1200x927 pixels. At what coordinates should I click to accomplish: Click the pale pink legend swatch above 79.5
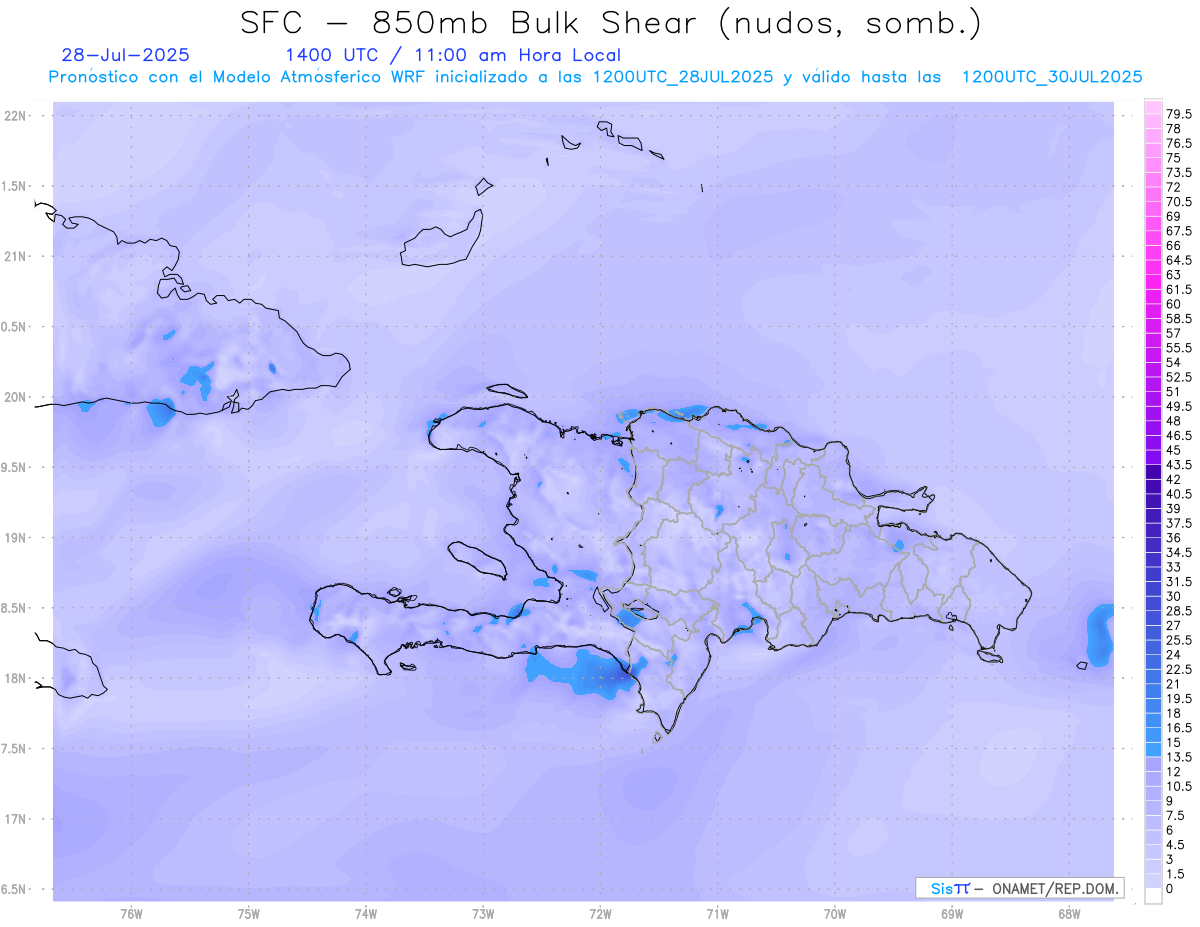1153,107
